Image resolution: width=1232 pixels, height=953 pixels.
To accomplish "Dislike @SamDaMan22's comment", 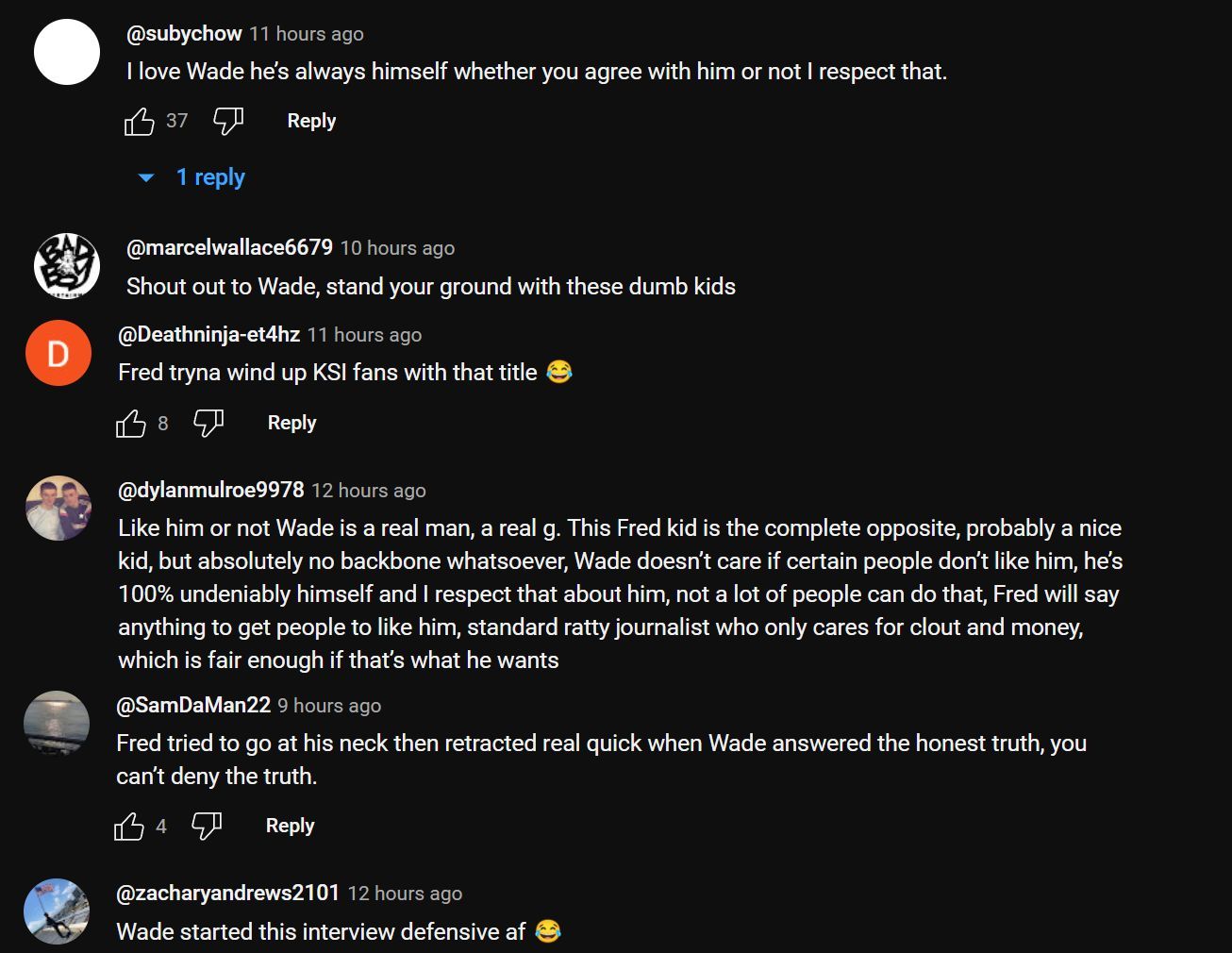I will [x=207, y=827].
